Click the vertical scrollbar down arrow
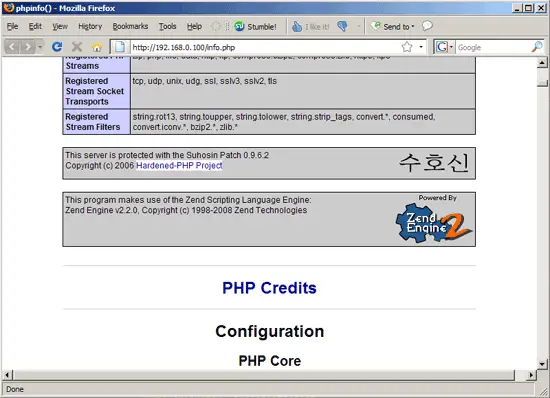550x398 pixels. pos(542,364)
